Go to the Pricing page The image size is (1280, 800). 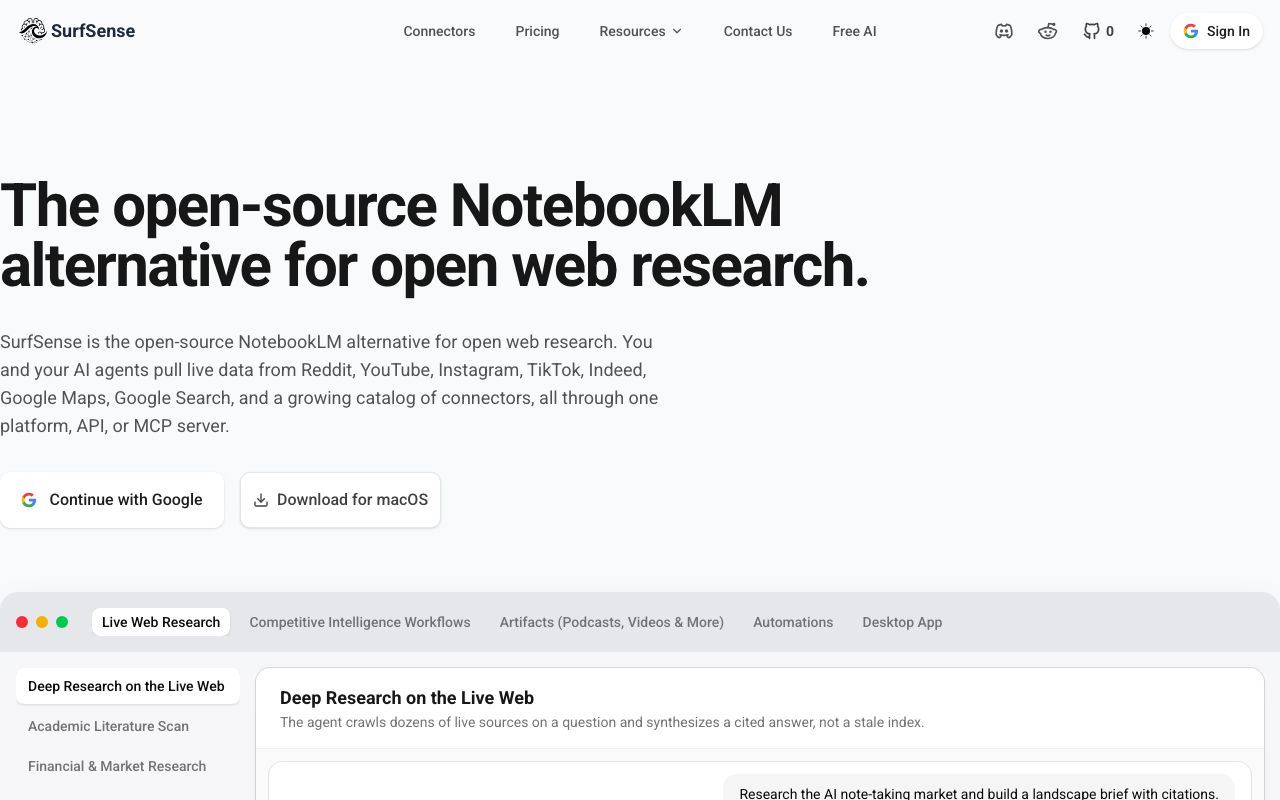[537, 31]
